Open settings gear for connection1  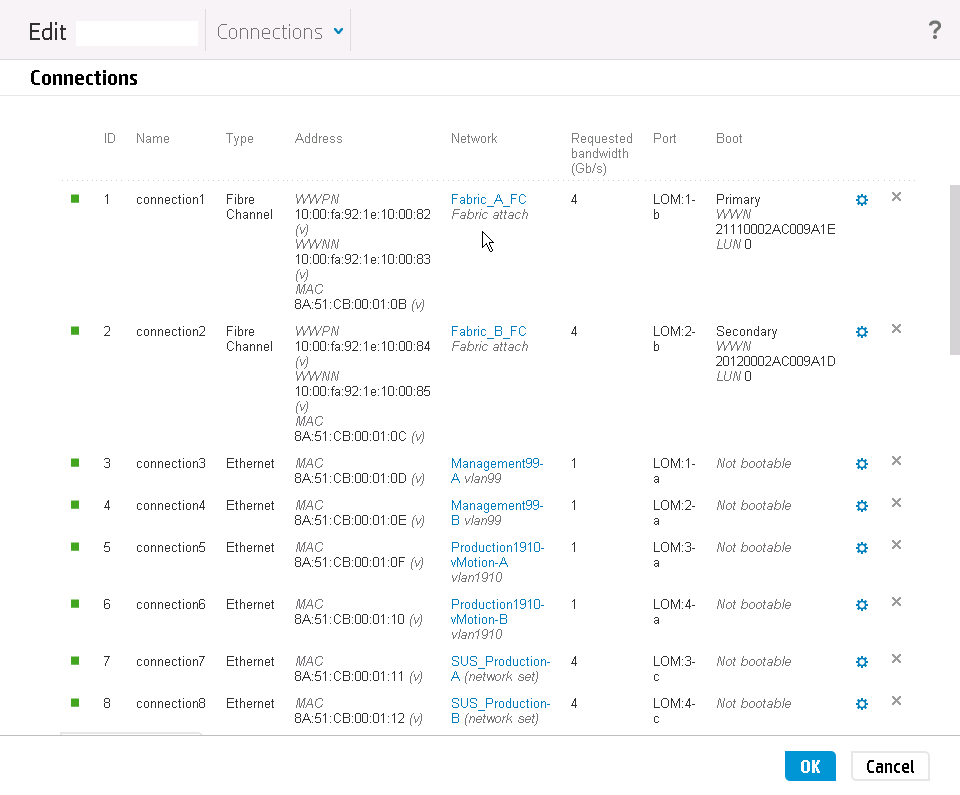tap(861, 200)
